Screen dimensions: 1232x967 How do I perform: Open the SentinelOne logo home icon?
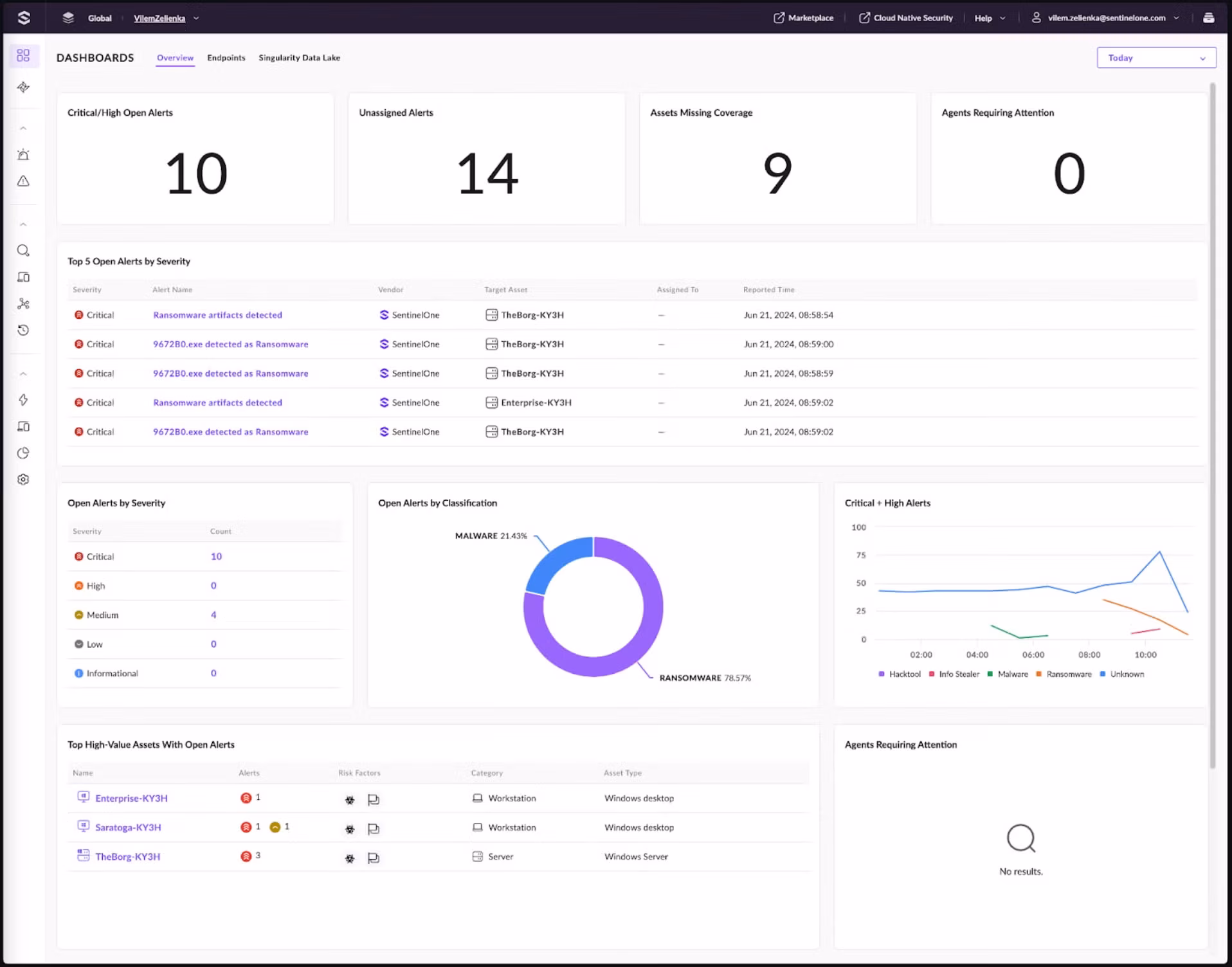[x=24, y=17]
